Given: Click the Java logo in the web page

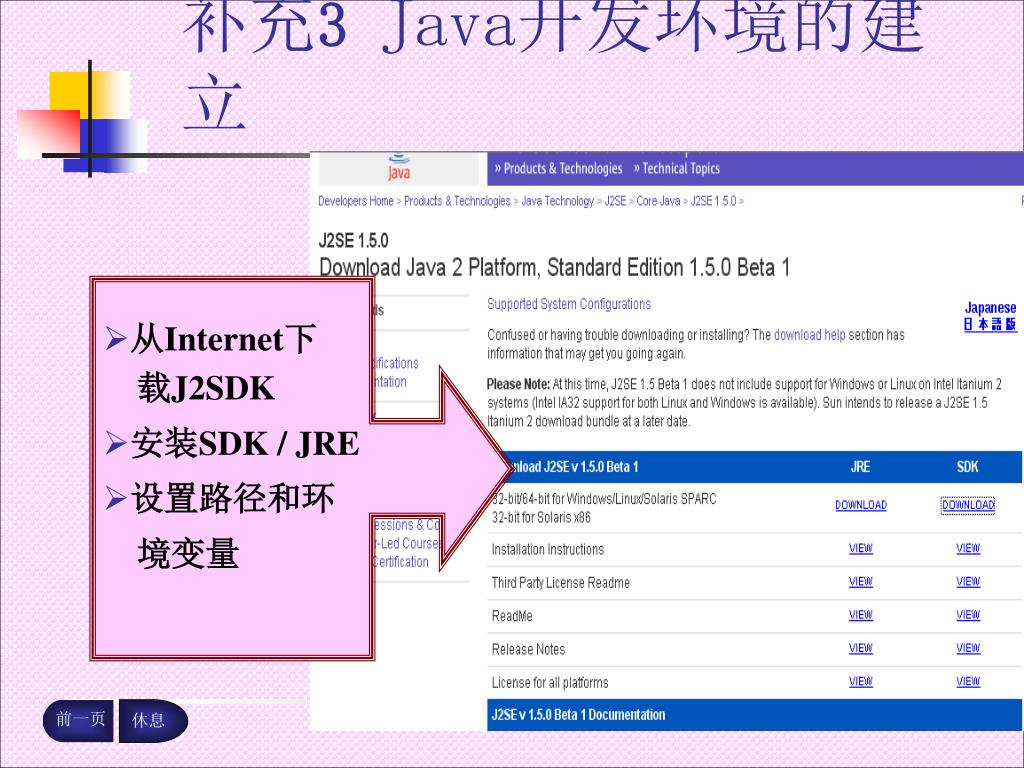Looking at the screenshot, I should click(x=399, y=168).
